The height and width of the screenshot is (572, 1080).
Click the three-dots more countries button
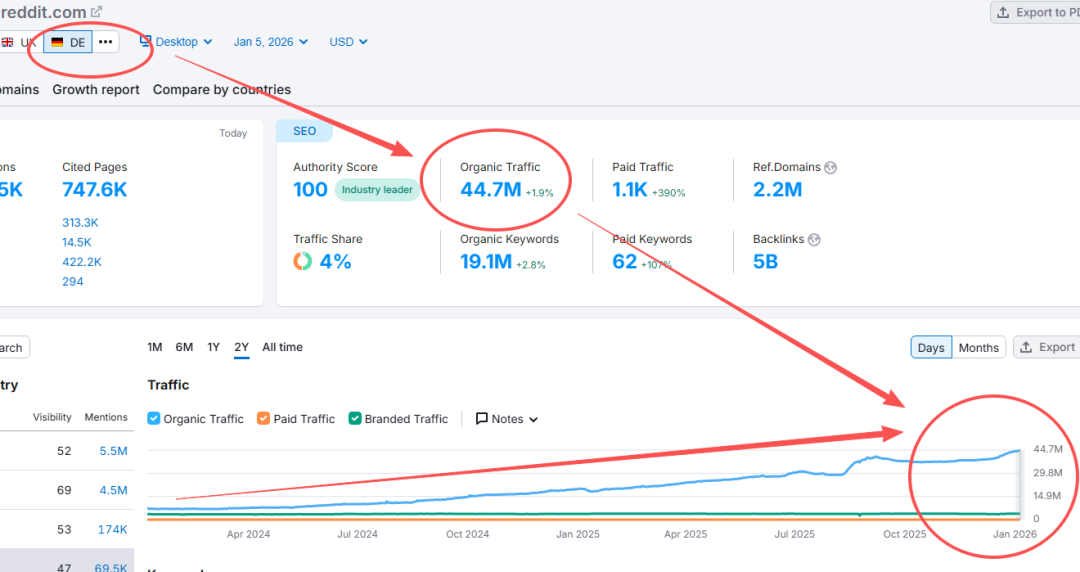(x=105, y=42)
